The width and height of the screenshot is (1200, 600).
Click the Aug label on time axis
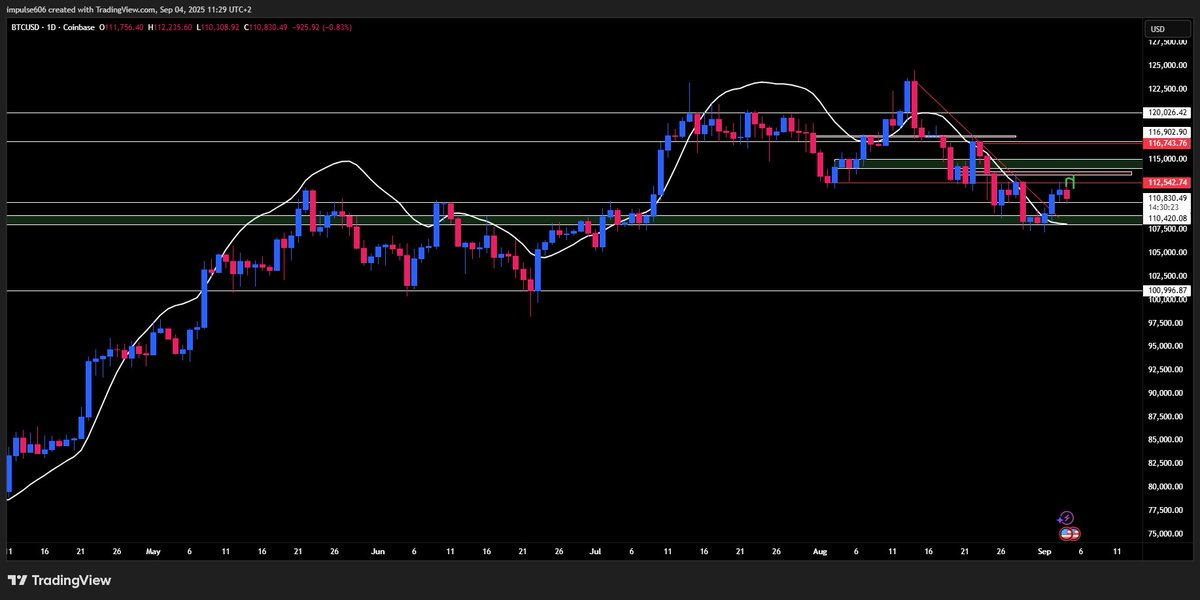822,550
